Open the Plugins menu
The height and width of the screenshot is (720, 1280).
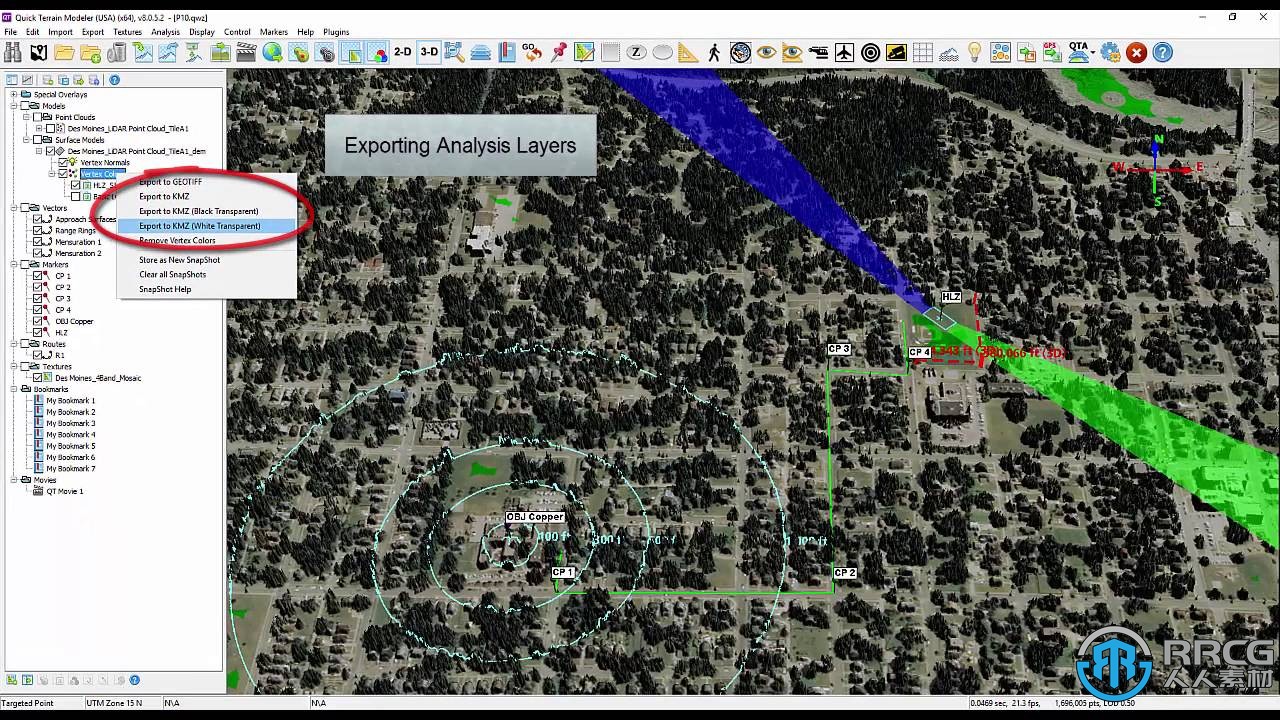pyautogui.click(x=336, y=32)
